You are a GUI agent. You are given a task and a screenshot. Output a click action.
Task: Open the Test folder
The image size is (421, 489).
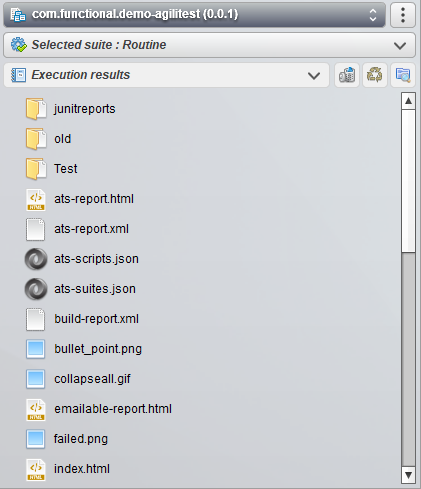coord(66,169)
